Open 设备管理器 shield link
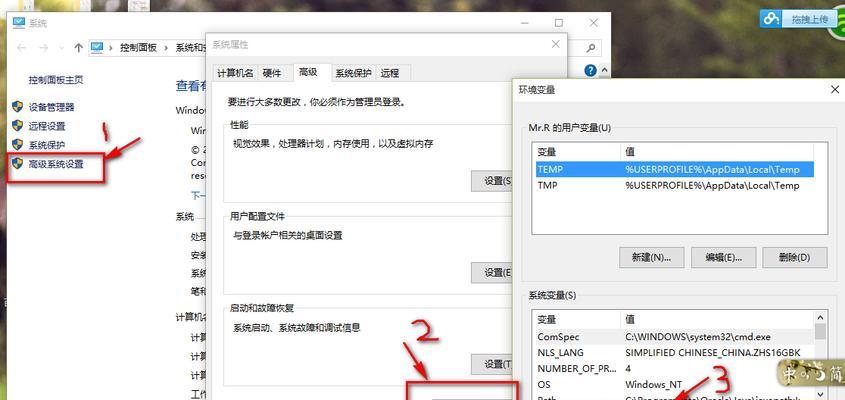Screen dimensions: 845x400 (51, 107)
